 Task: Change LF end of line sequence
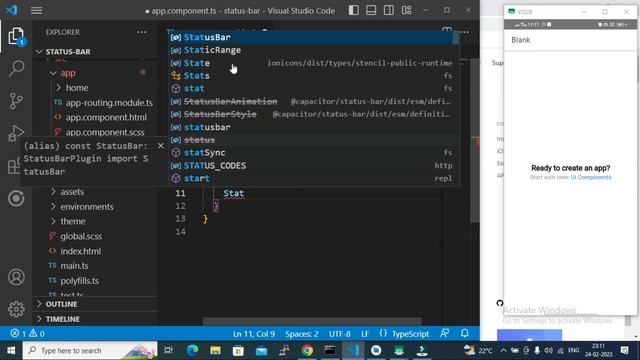pos(365,334)
